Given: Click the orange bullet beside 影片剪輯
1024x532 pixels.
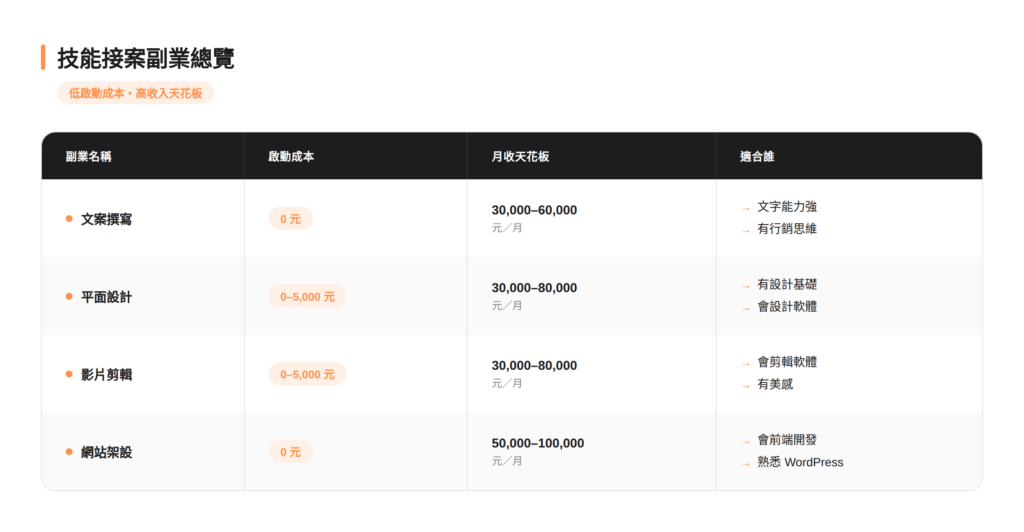Looking at the screenshot, I should (69, 374).
